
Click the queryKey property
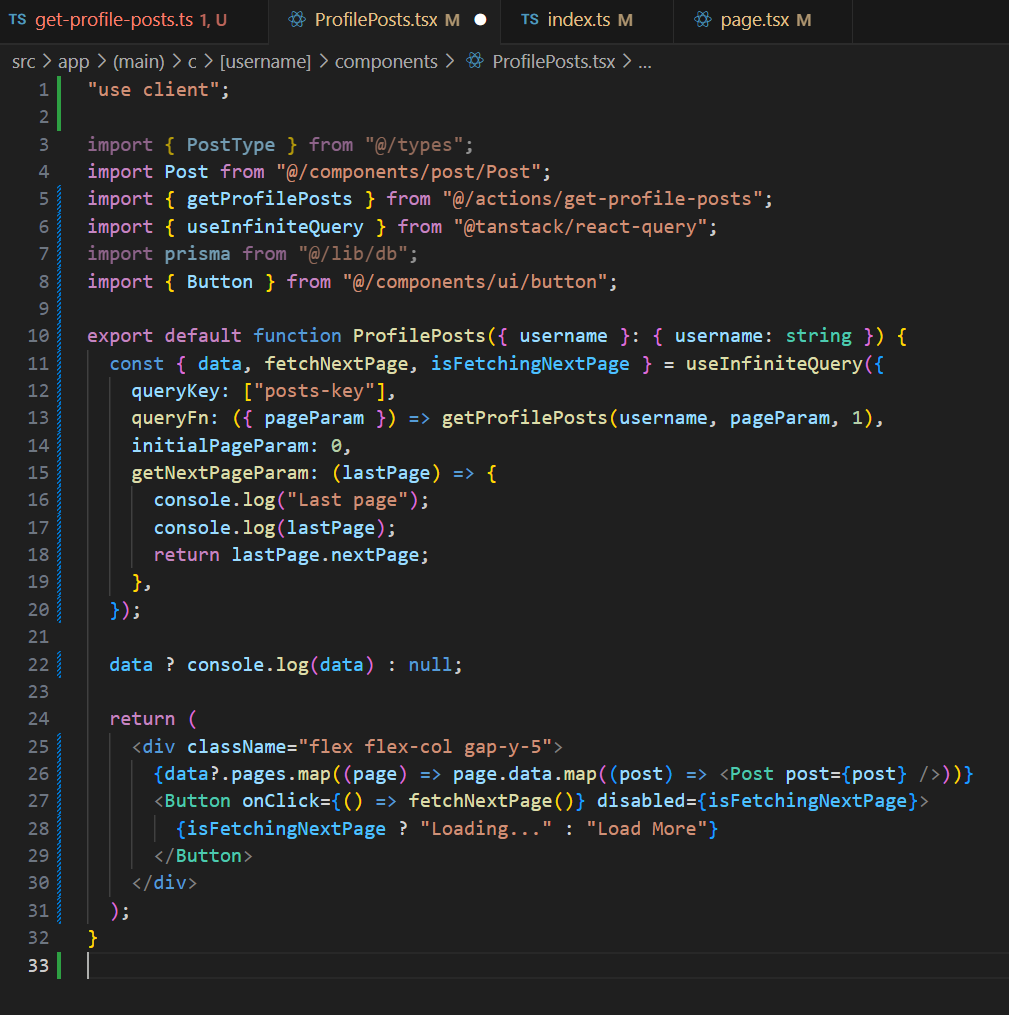coord(175,391)
